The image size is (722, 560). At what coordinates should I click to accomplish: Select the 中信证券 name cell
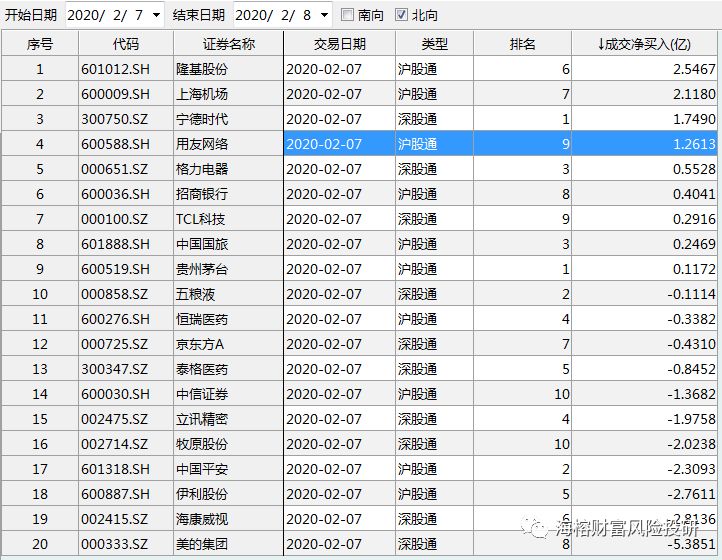click(x=228, y=394)
